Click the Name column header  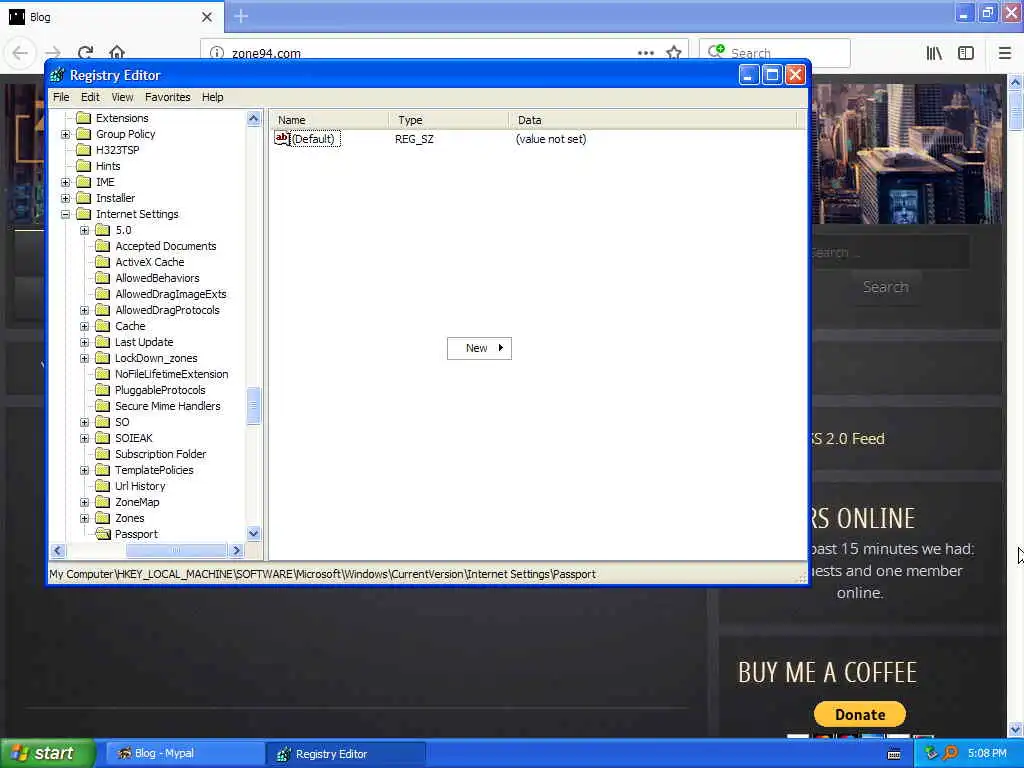coord(329,120)
